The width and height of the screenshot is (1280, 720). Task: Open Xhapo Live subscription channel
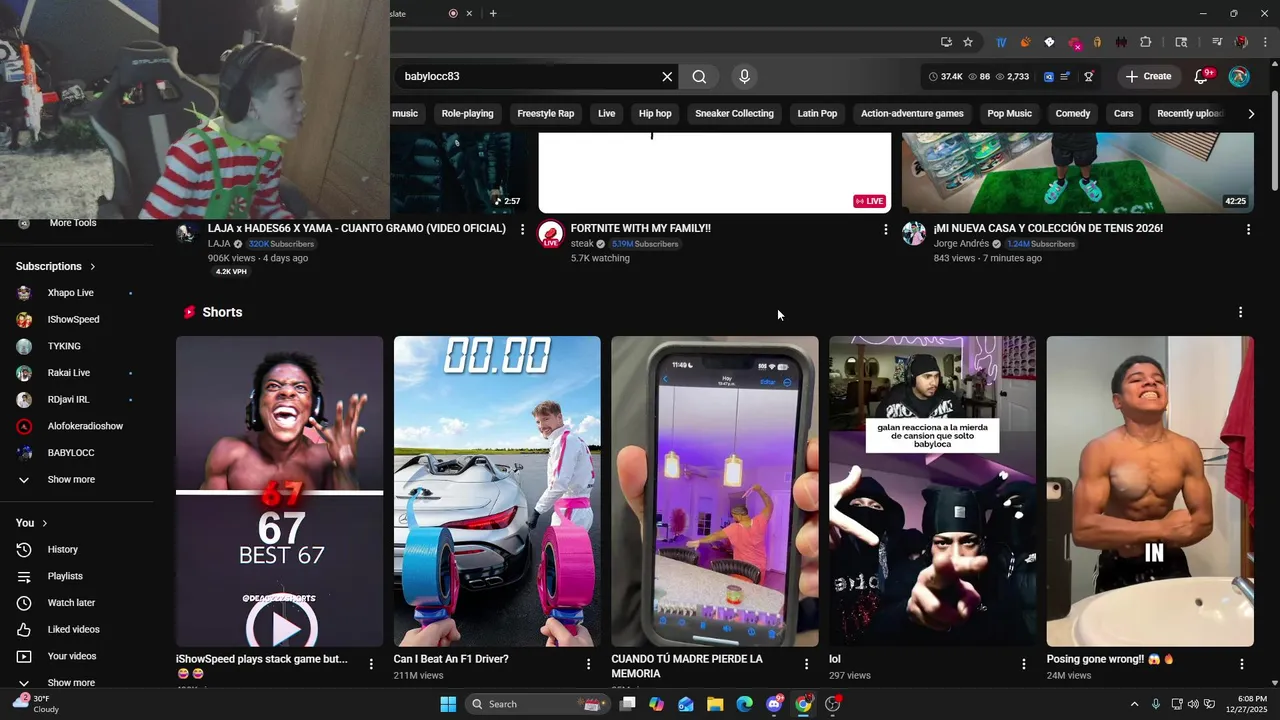(71, 293)
